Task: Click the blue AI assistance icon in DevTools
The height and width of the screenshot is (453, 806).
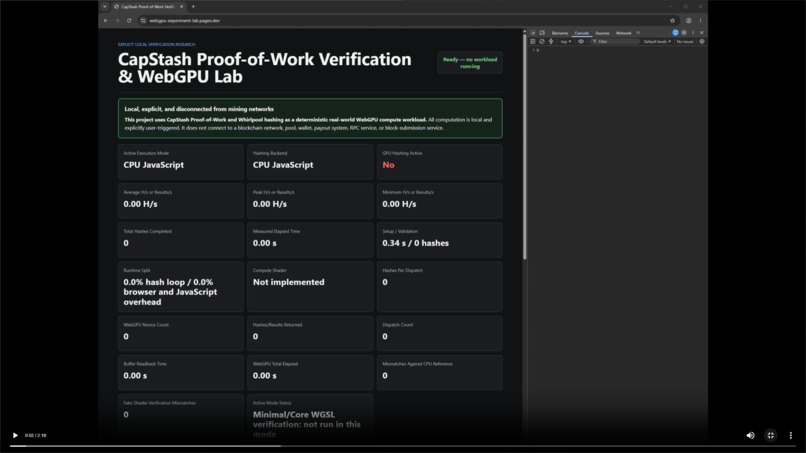Action: pyautogui.click(x=675, y=32)
